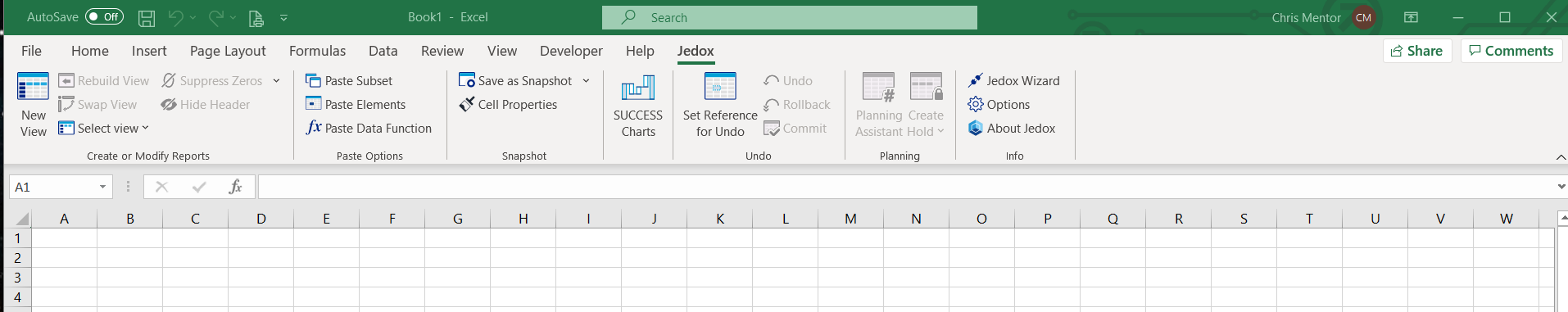Viewport: 1568px width, 312px height.
Task: Select cell B2
Action: point(129,258)
